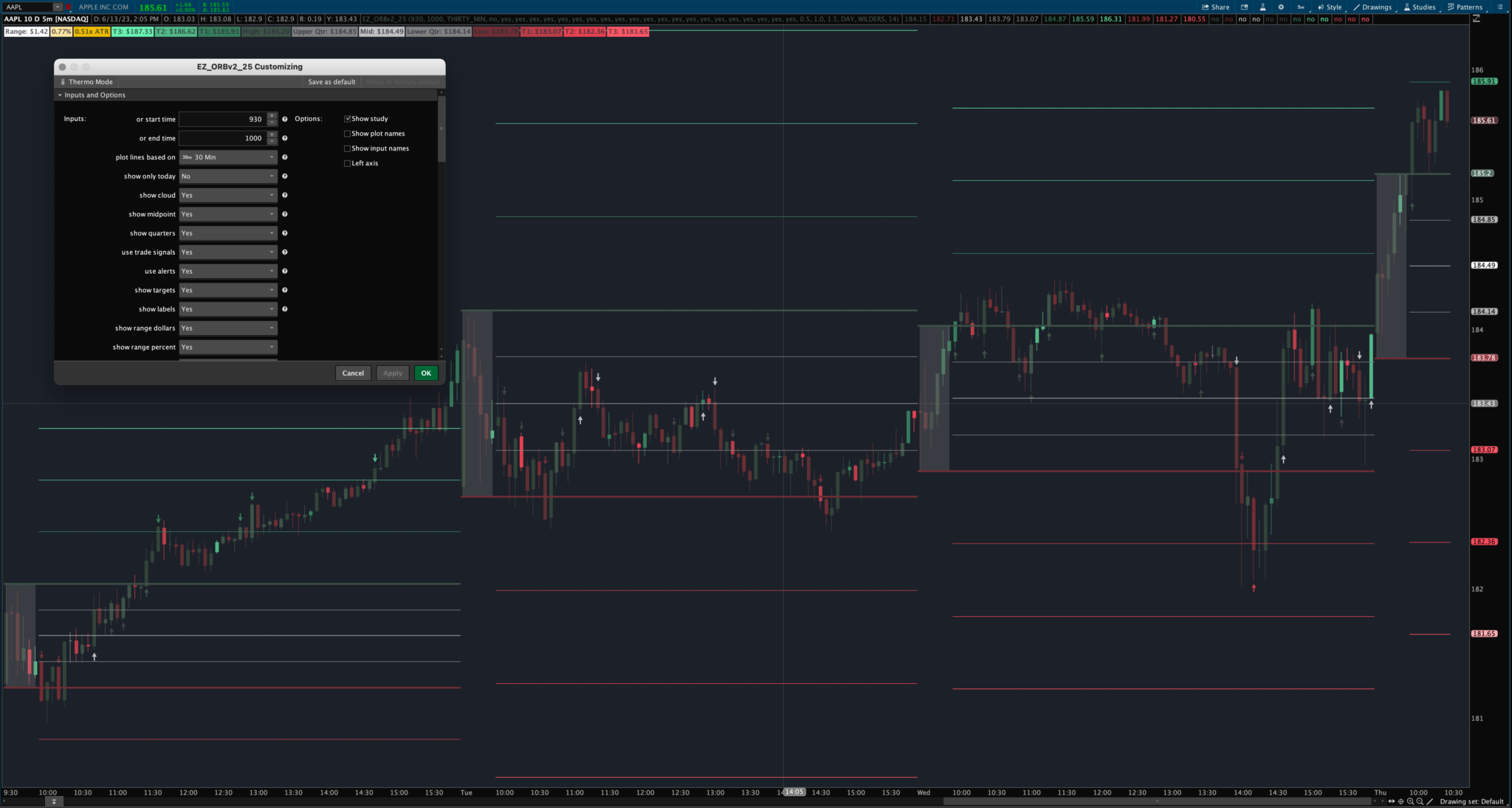Image resolution: width=1512 pixels, height=808 pixels.
Task: Click Save as default in the dialog
Action: 331,81
